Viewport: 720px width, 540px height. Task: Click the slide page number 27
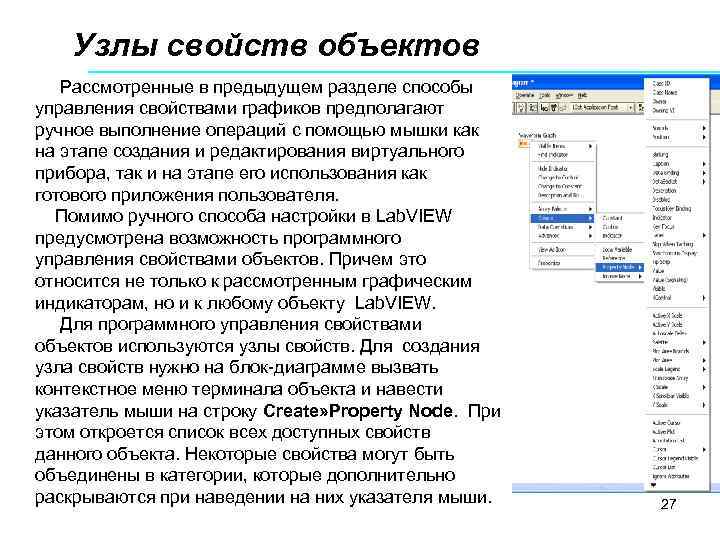(x=668, y=504)
